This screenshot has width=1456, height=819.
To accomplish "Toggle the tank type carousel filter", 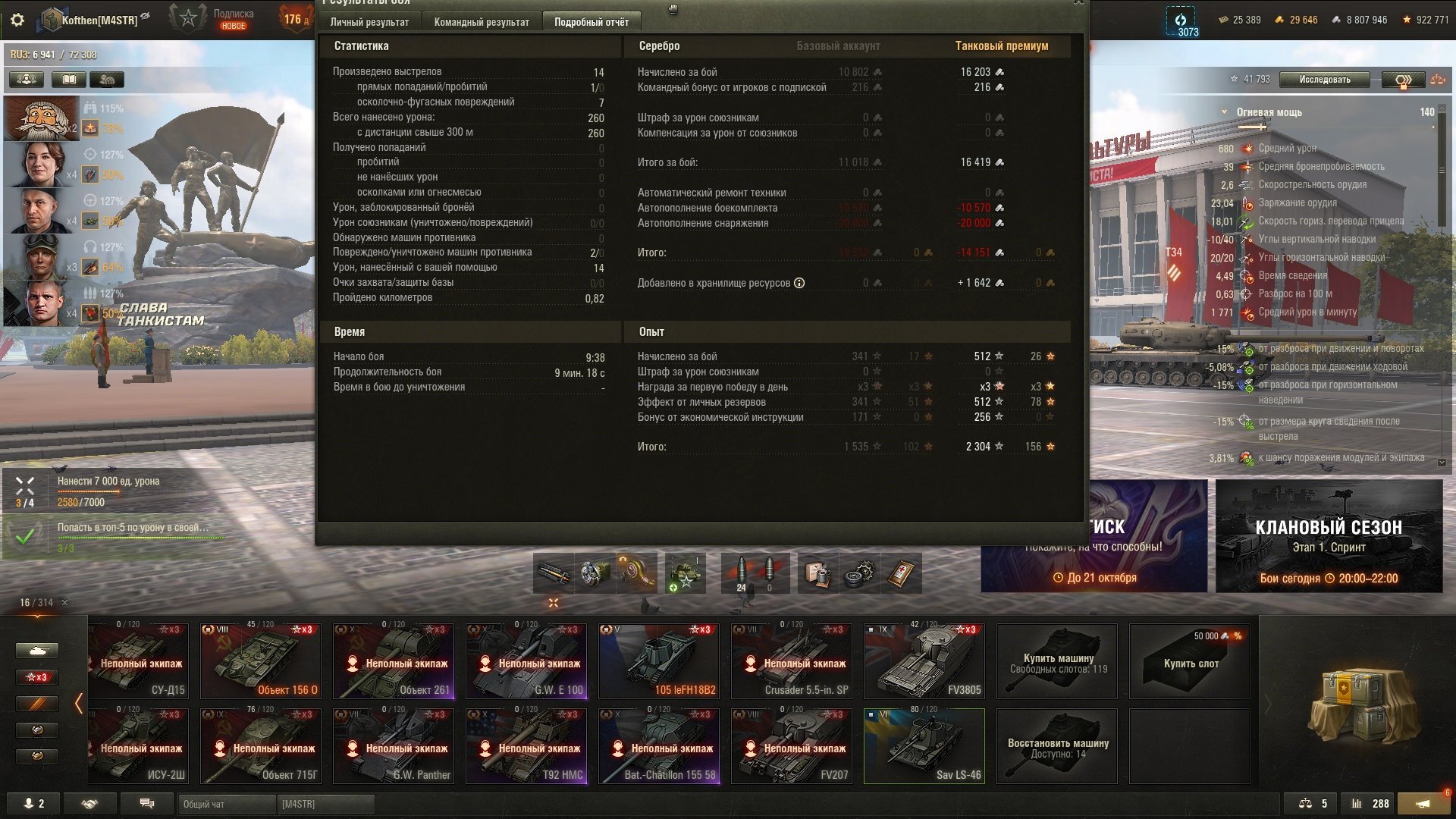I will (37, 651).
